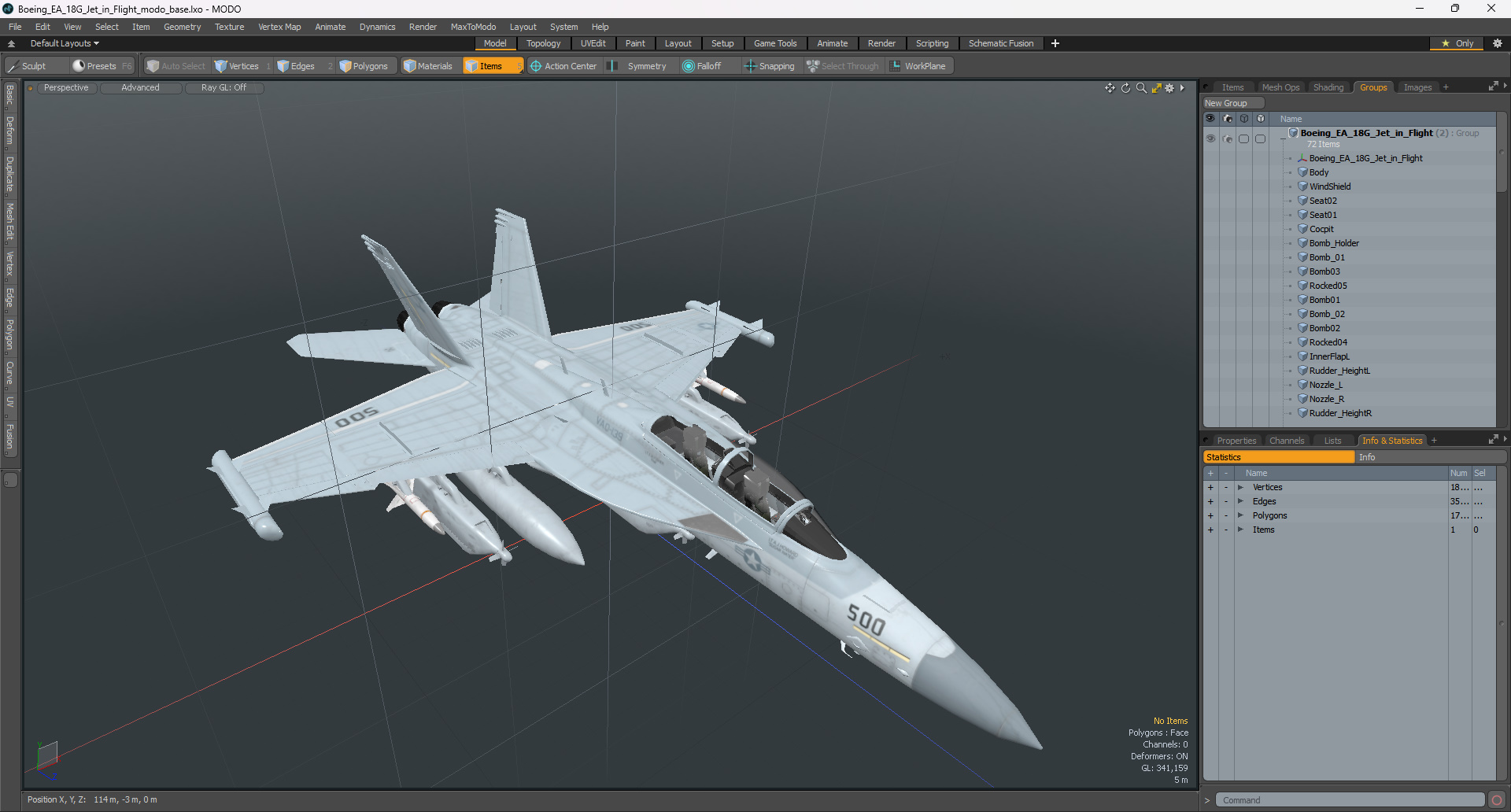Click the star Only filter button
The width and height of the screenshot is (1511, 812).
[1457, 43]
